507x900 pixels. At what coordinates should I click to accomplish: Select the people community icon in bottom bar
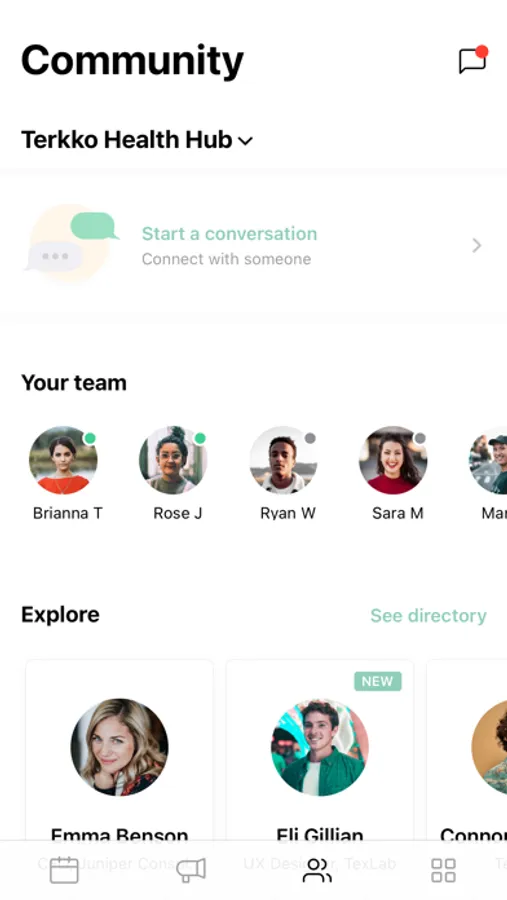coord(317,870)
